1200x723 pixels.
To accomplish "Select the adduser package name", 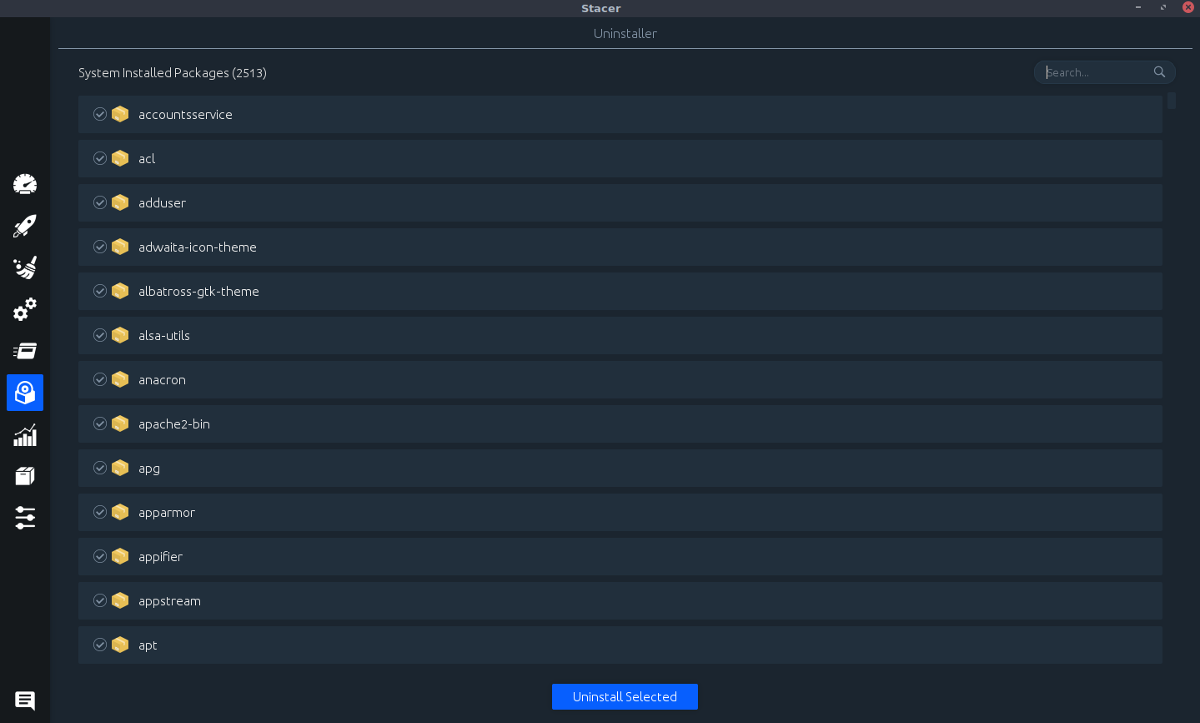I will point(163,203).
